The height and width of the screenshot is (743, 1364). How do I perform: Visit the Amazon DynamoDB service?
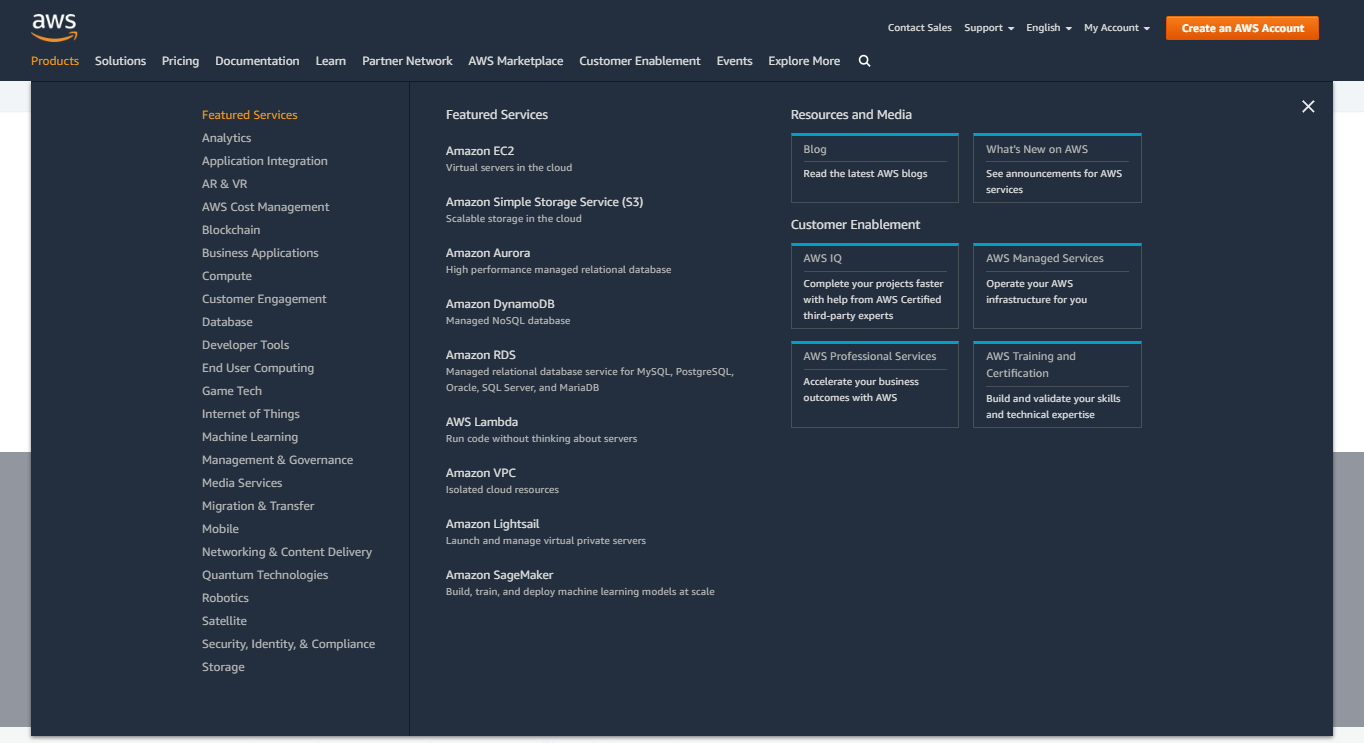click(x=500, y=304)
